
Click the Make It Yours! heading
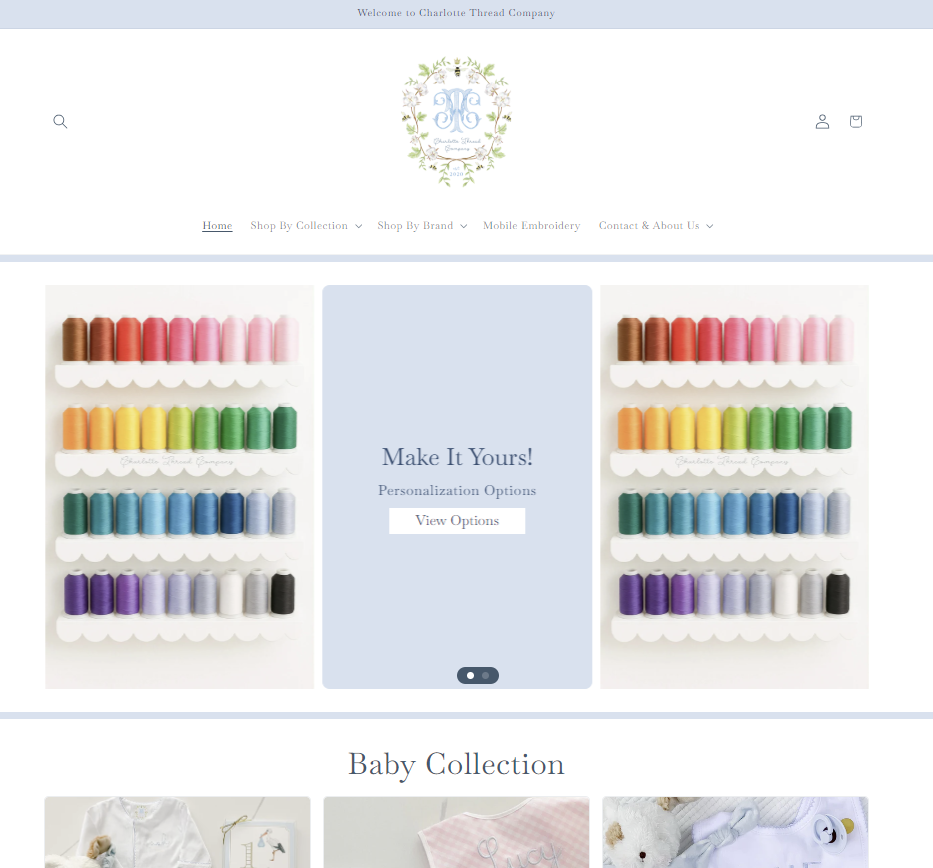457,457
